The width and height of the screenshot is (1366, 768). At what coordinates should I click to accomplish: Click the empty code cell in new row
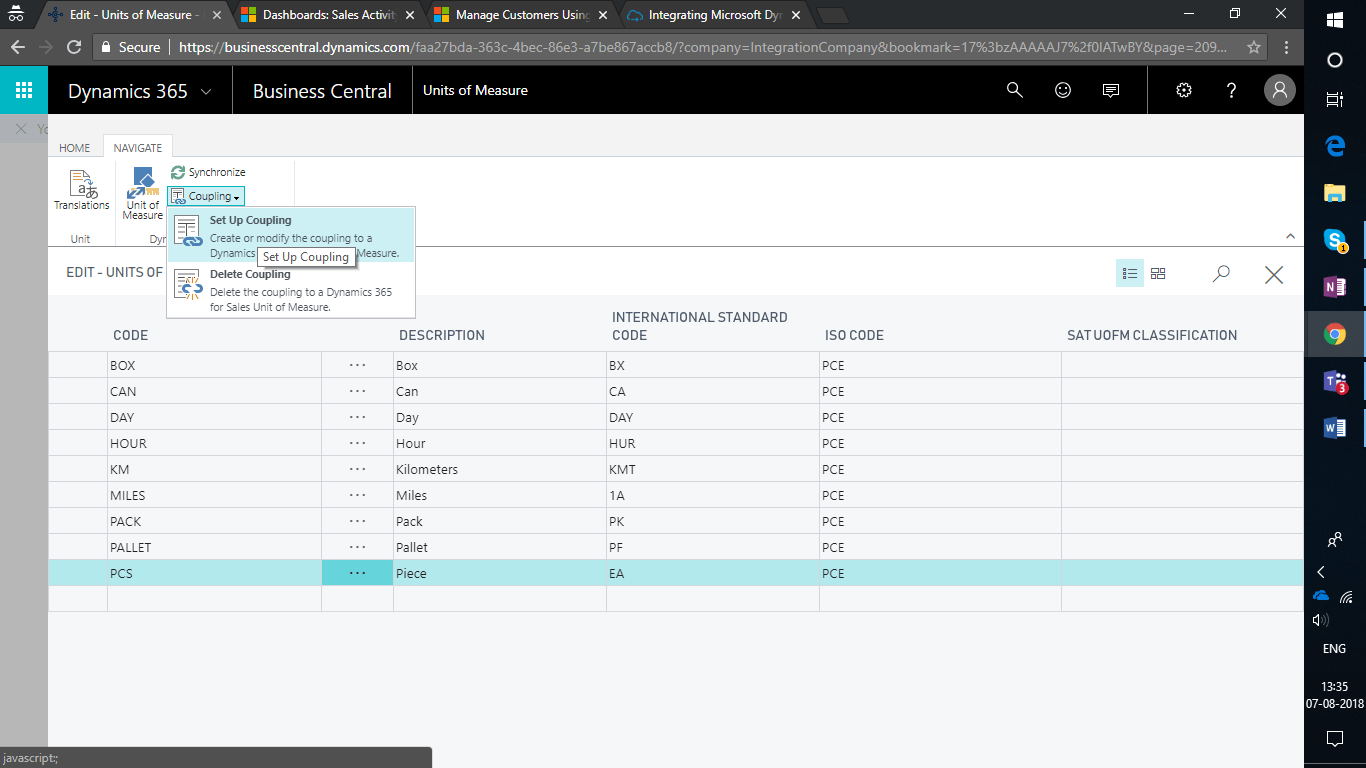click(x=213, y=598)
